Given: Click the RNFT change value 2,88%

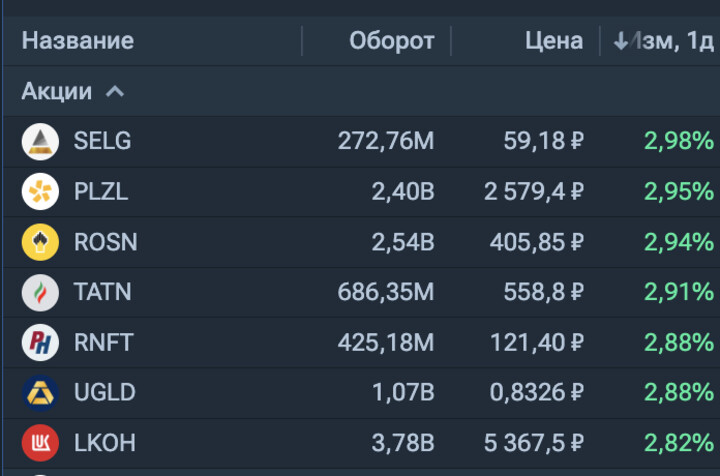Looking at the screenshot, I should [x=678, y=343].
